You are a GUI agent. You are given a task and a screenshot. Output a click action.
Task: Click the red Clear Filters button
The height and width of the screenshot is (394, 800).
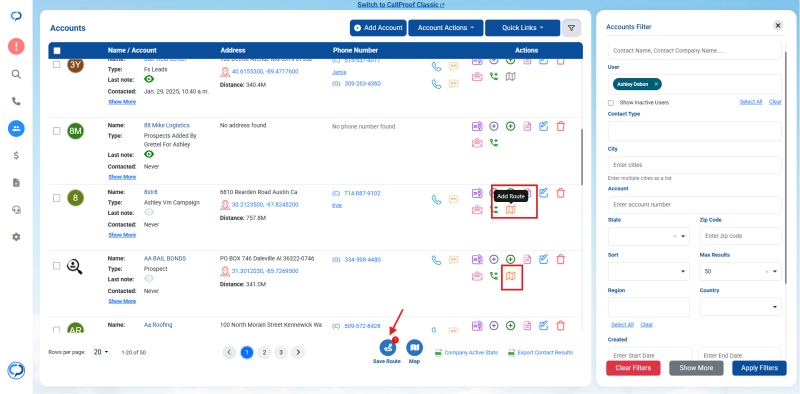pyautogui.click(x=633, y=368)
